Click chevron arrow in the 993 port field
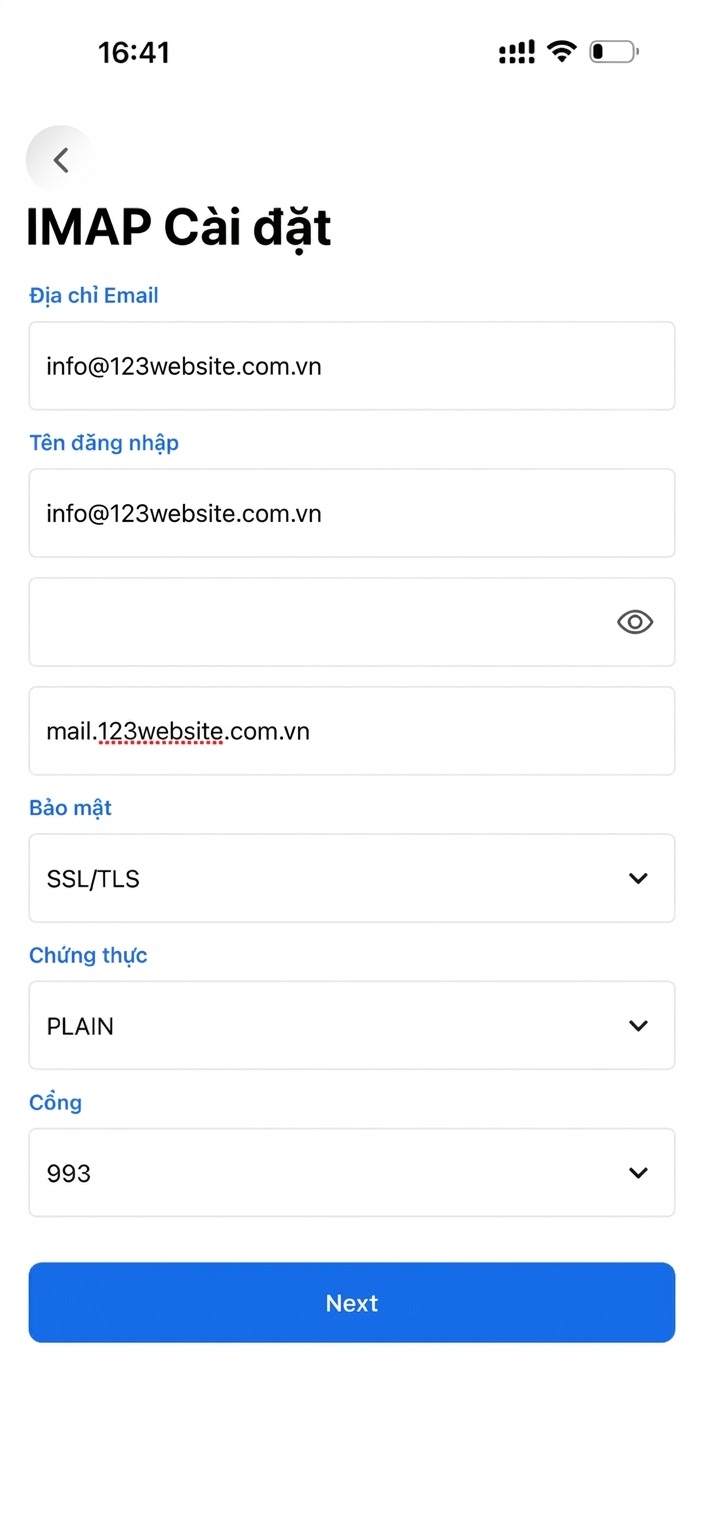The width and height of the screenshot is (704, 1531). (638, 1172)
